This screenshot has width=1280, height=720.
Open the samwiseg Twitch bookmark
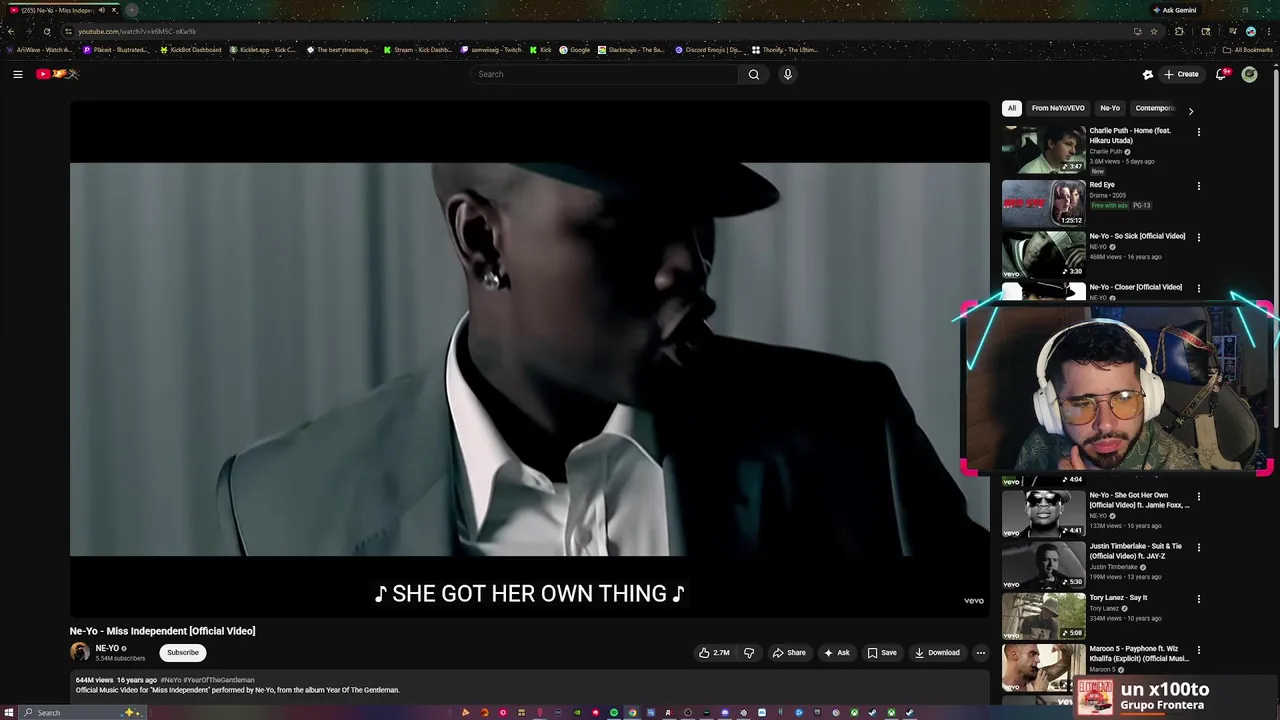[491, 50]
